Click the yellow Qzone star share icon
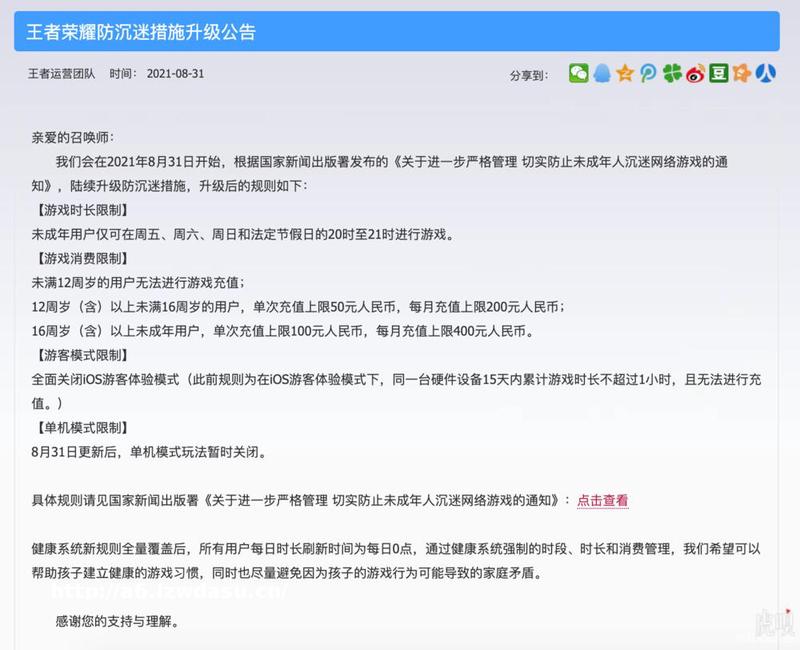The image size is (800, 650). coord(625,73)
